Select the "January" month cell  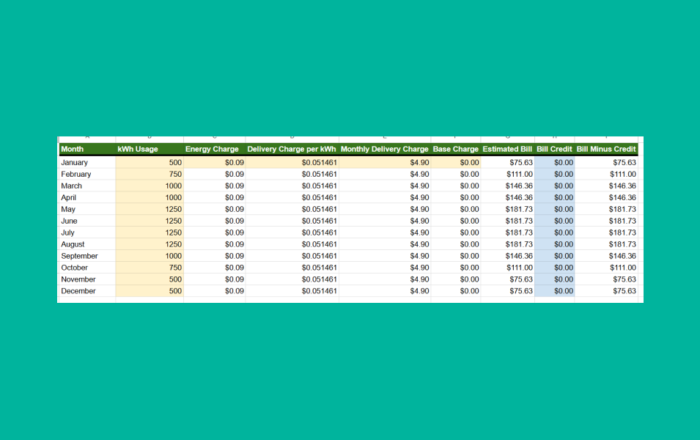[x=87, y=162]
